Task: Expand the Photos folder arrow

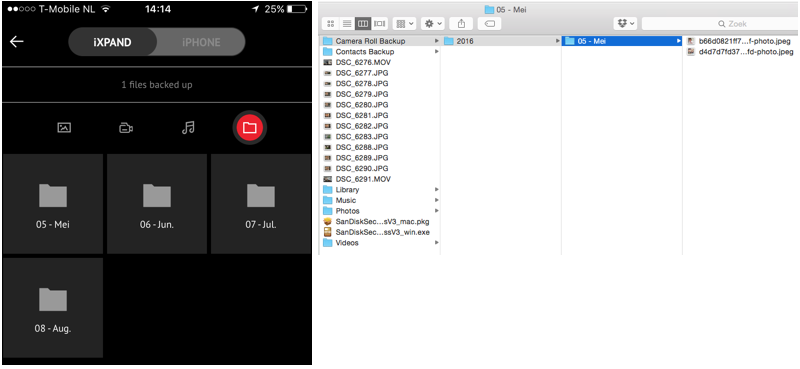Action: click(436, 211)
